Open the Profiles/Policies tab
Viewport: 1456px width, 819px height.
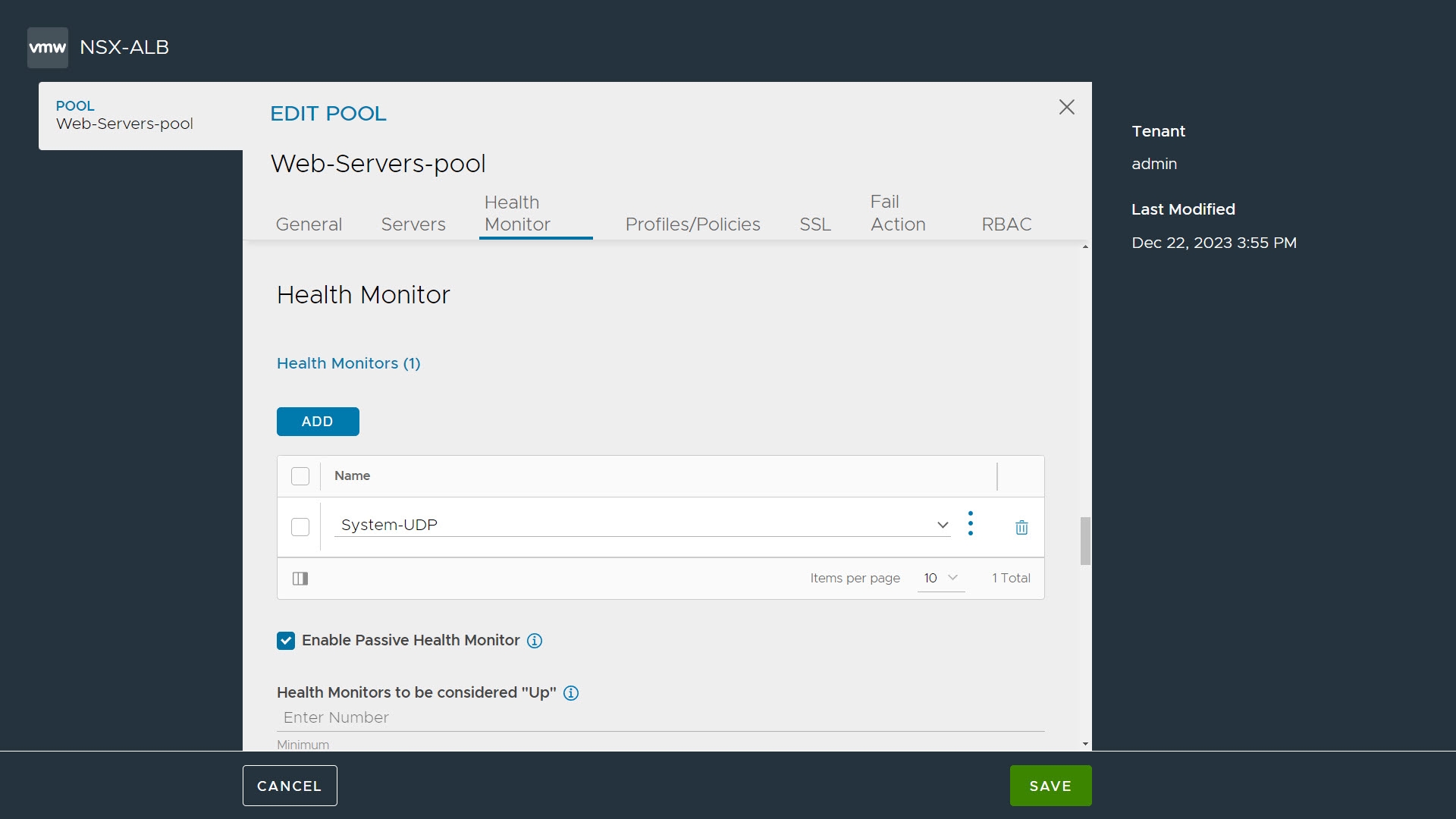(x=692, y=224)
